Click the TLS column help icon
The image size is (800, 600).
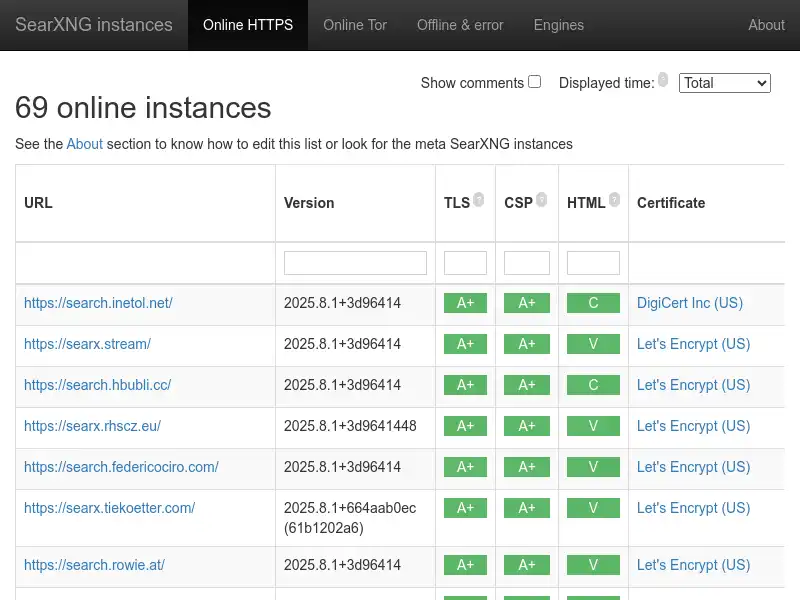[479, 199]
